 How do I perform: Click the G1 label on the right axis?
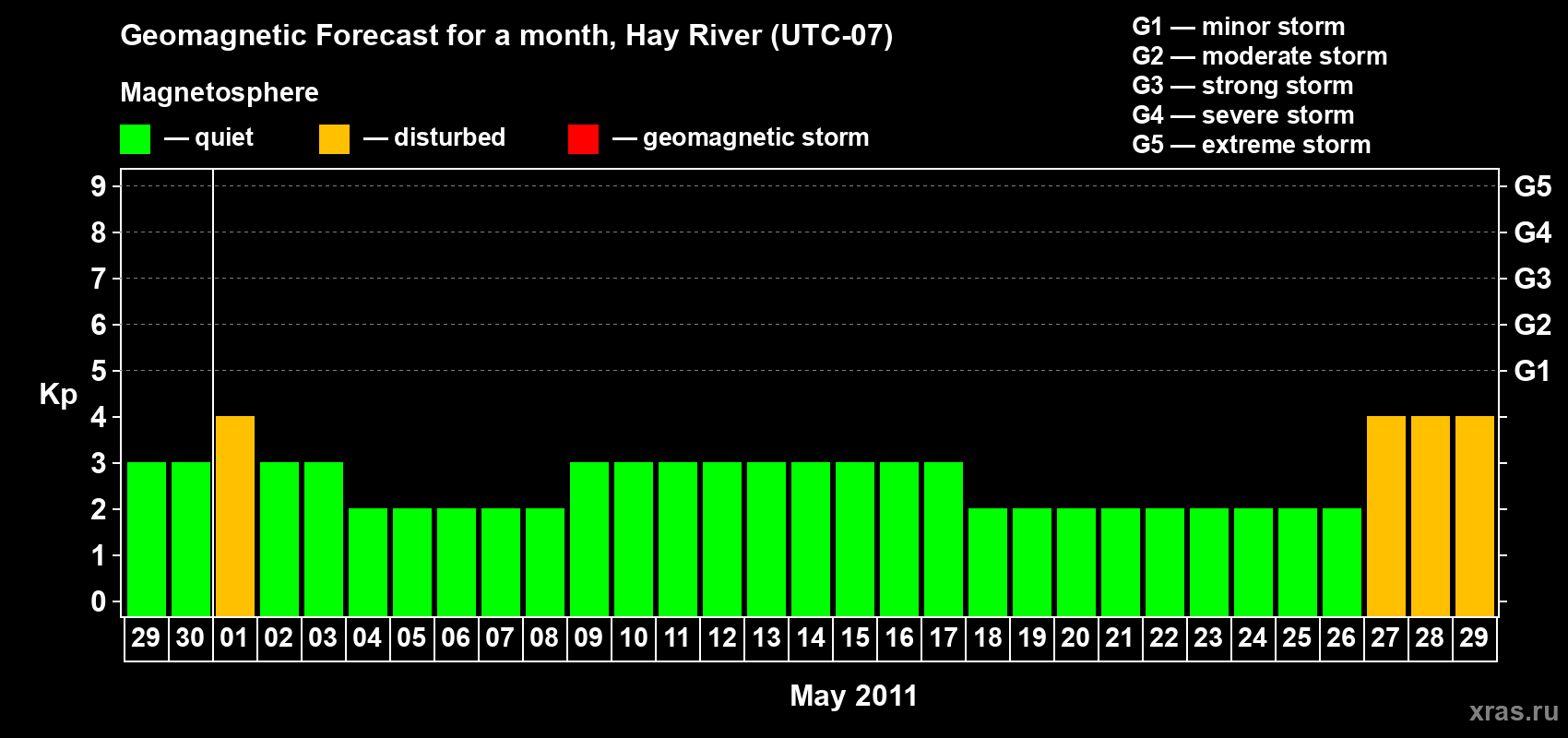click(1533, 371)
